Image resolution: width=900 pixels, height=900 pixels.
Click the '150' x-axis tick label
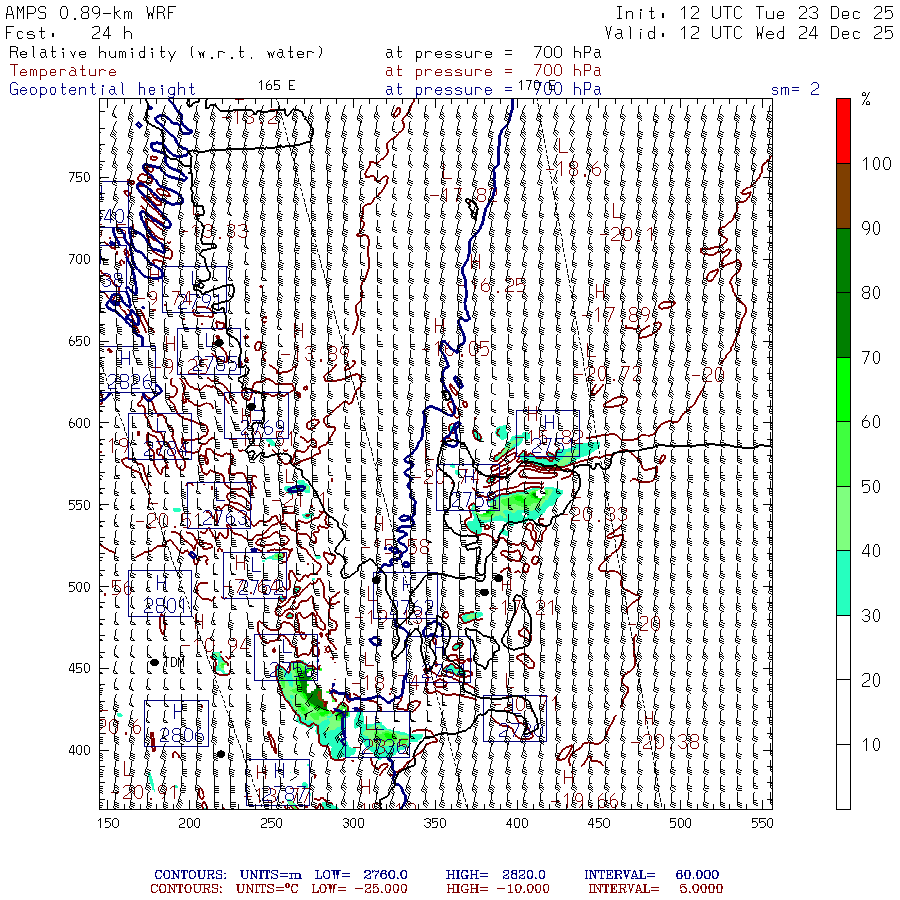click(108, 823)
